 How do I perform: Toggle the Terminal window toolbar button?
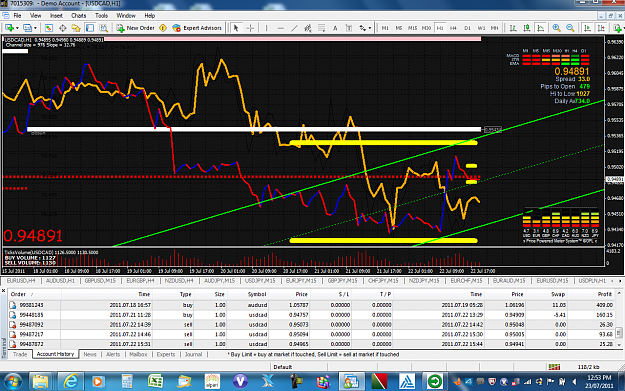[x=90, y=28]
